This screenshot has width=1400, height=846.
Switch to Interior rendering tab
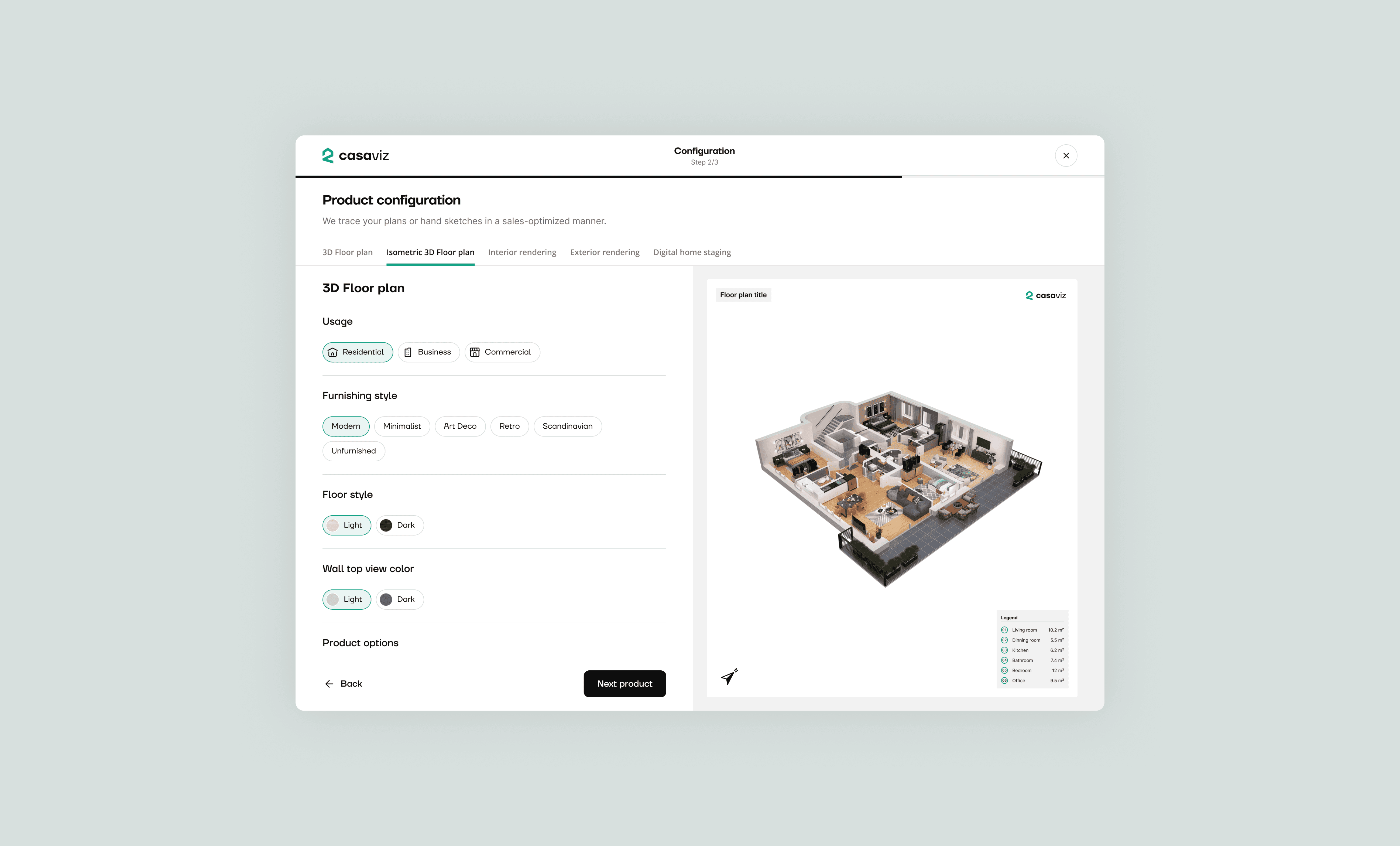(x=521, y=253)
